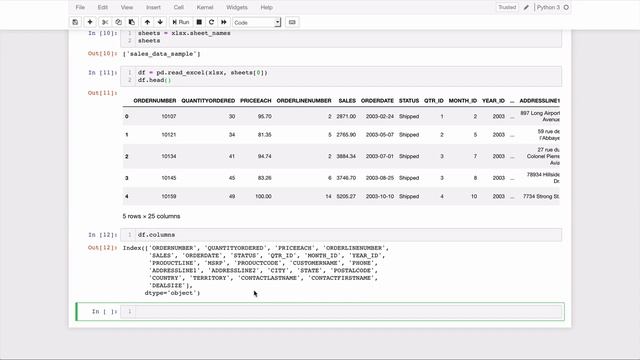The width and height of the screenshot is (640, 360).
Task: Click order number 10107 cell
Action: [169, 116]
